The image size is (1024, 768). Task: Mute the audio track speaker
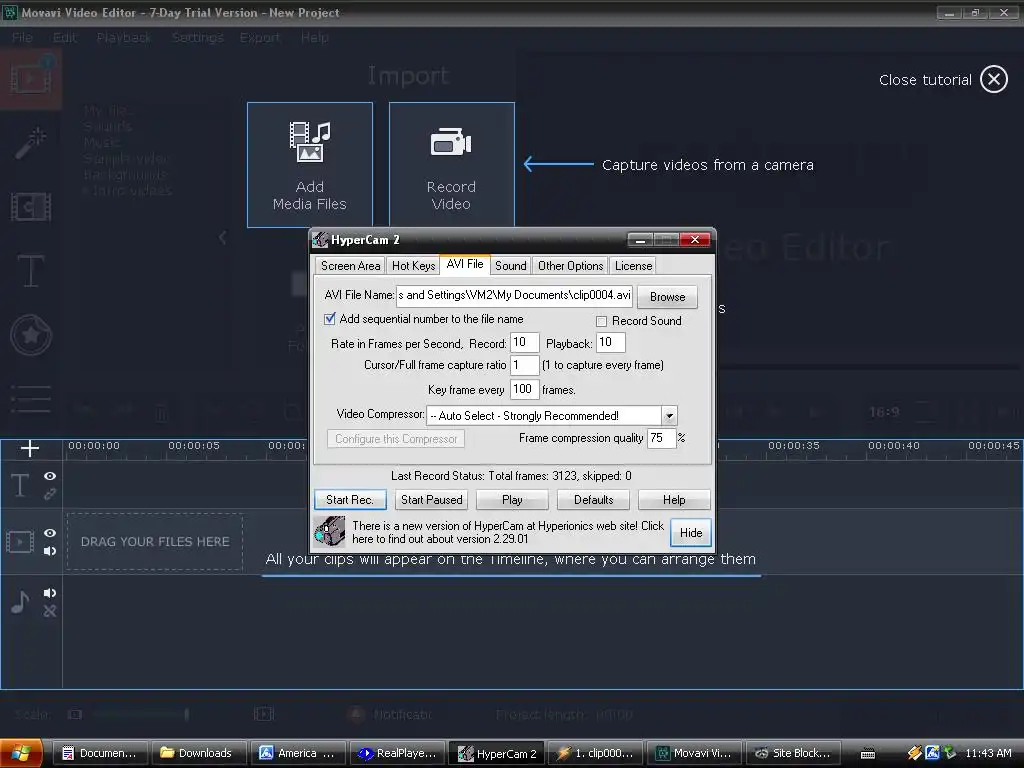tap(50, 593)
